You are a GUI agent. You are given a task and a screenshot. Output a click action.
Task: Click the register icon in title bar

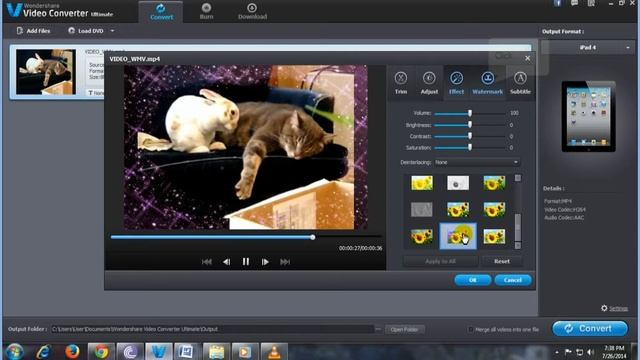(591, 4)
